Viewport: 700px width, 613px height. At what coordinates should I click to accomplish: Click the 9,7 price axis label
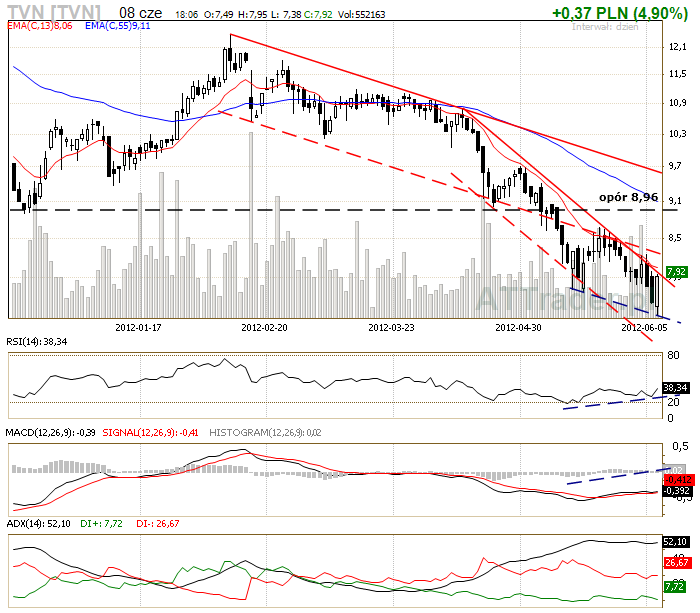click(x=675, y=166)
